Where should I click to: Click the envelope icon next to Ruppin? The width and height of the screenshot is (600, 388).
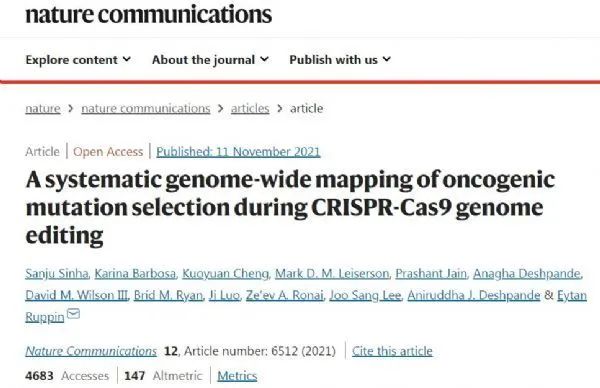click(73, 314)
